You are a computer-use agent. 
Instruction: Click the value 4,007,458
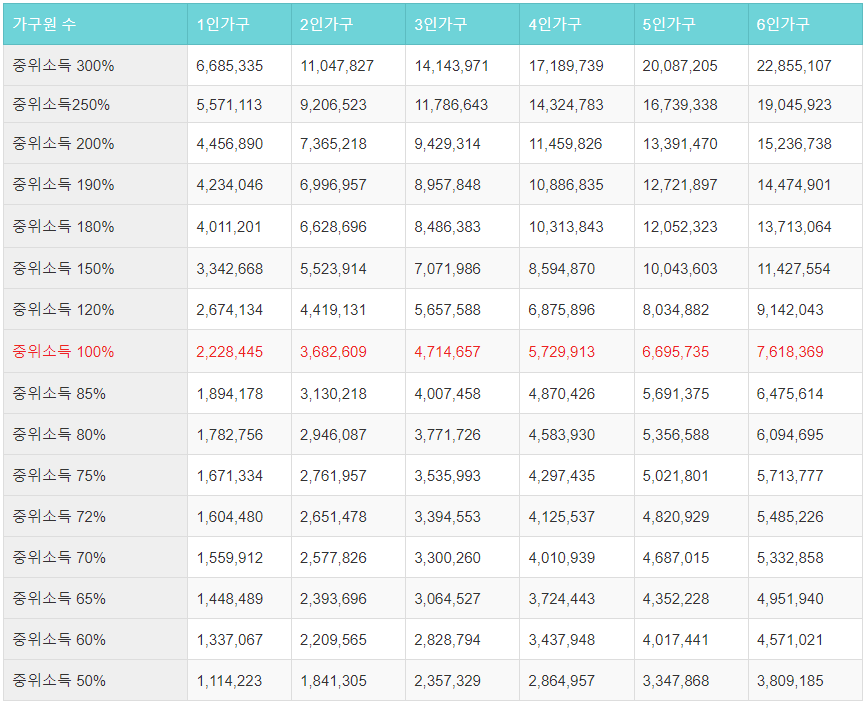pos(447,394)
